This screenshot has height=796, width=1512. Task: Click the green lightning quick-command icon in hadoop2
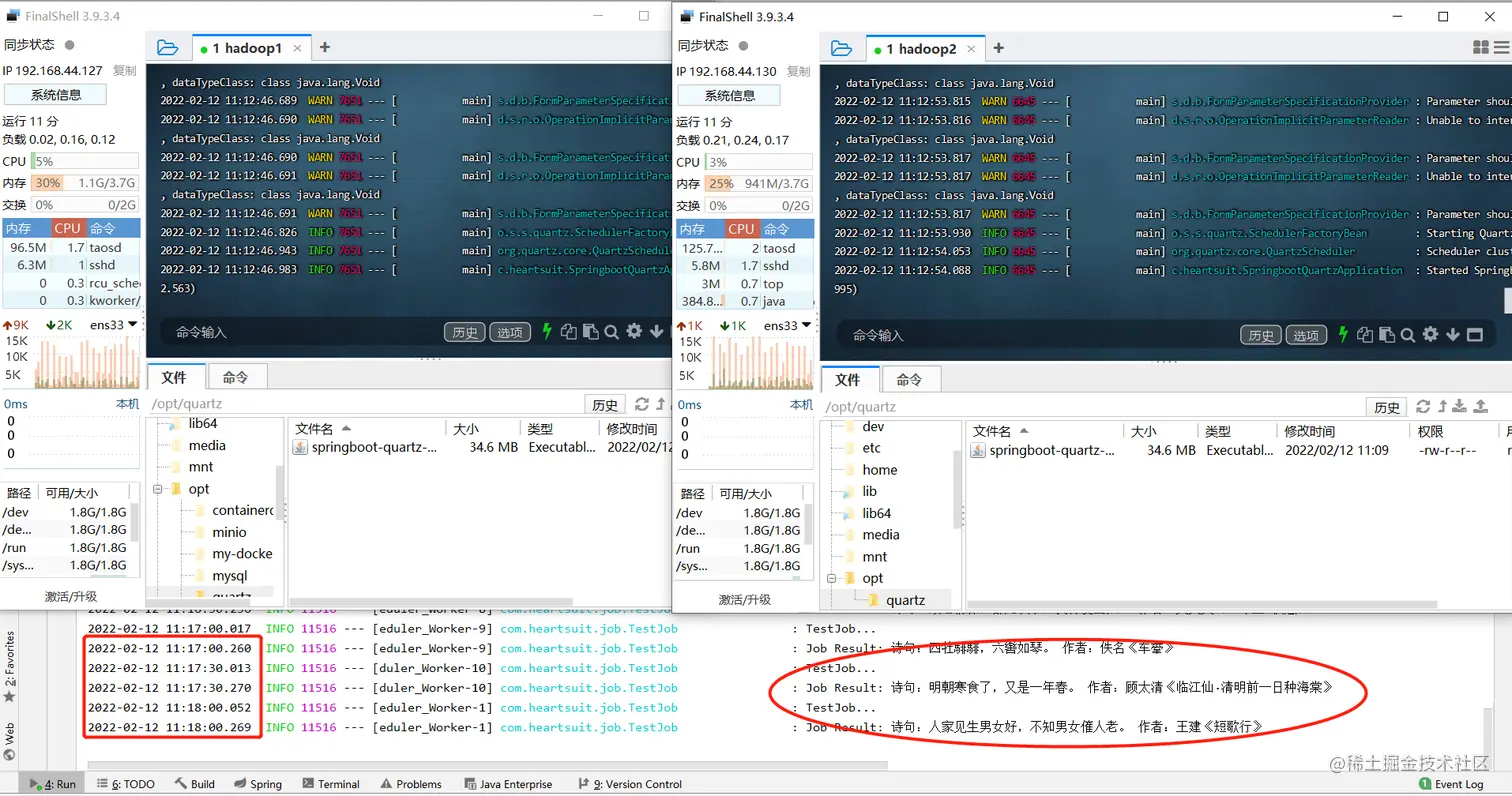click(1344, 334)
